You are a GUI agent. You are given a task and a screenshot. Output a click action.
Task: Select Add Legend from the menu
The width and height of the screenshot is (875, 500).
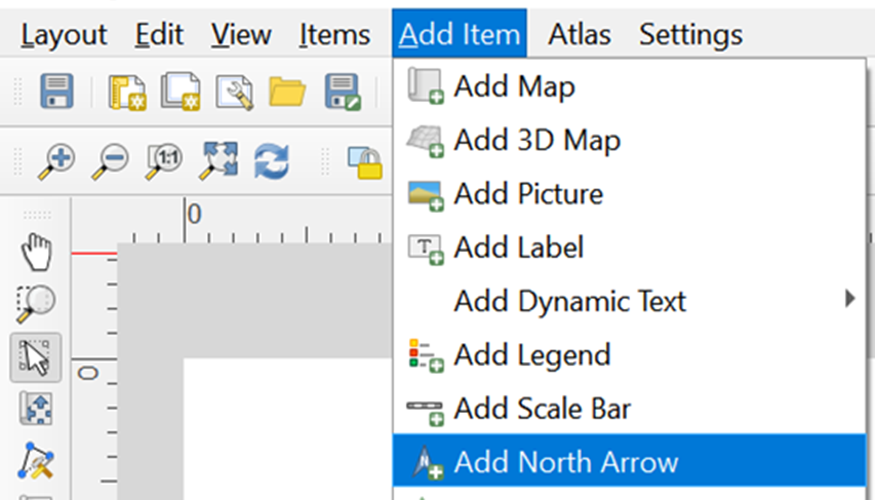pyautogui.click(x=531, y=354)
